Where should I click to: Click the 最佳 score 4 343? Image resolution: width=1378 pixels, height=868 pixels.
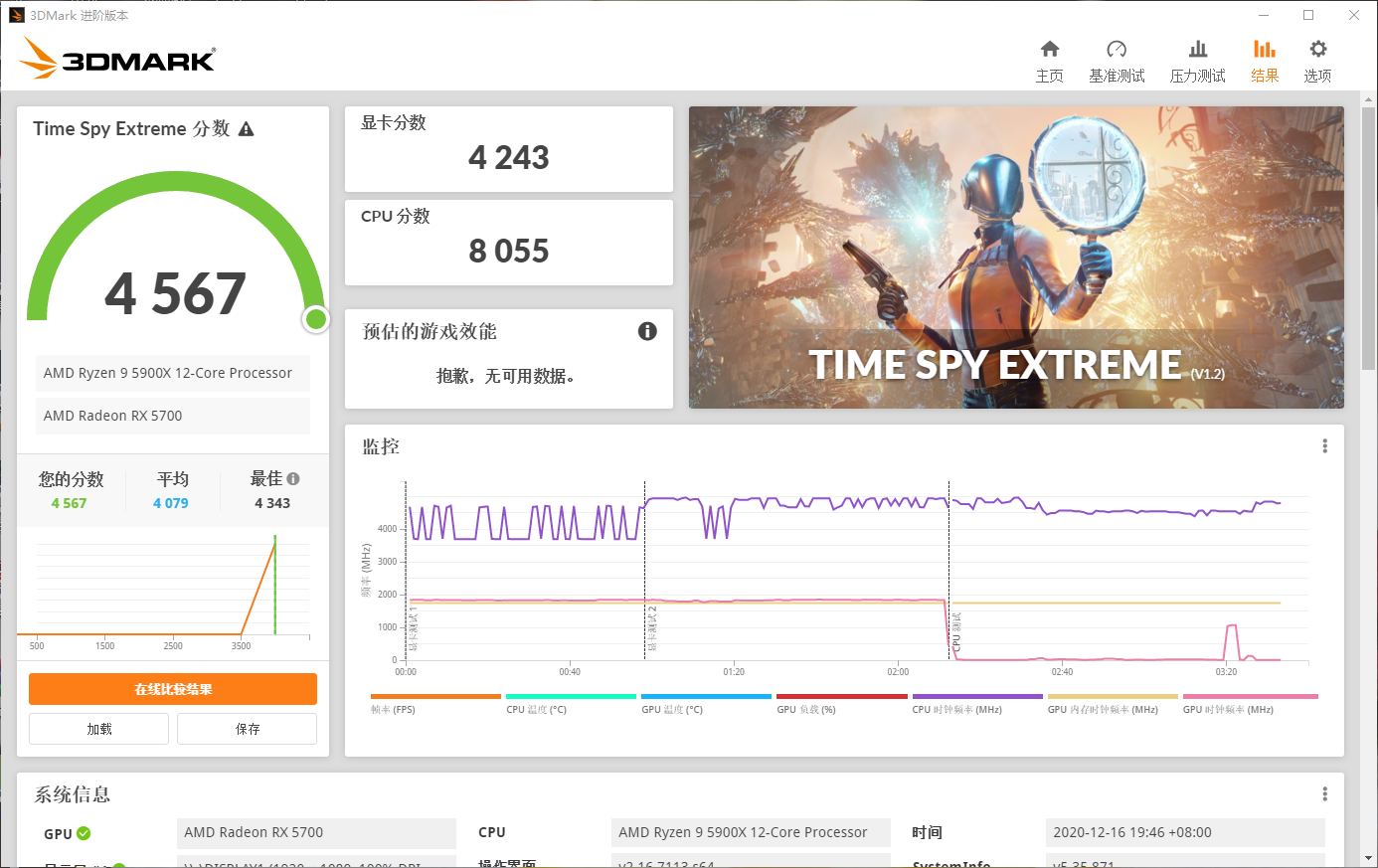pyautogui.click(x=272, y=503)
